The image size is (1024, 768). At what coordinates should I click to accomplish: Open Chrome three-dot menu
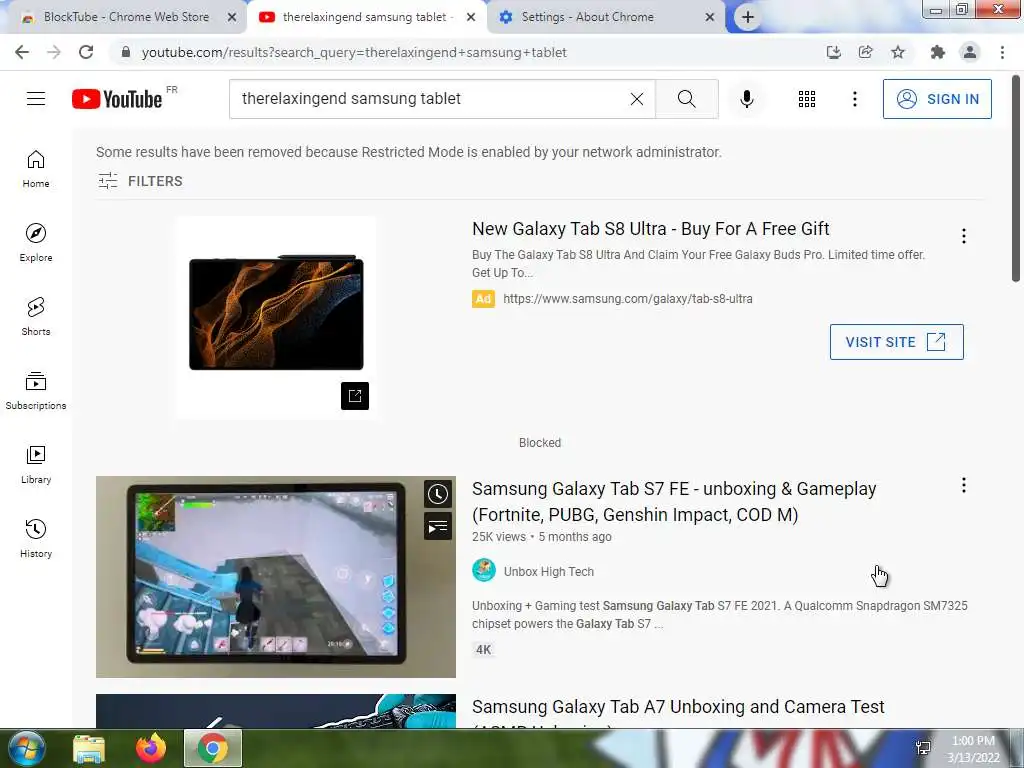pos(1002,52)
